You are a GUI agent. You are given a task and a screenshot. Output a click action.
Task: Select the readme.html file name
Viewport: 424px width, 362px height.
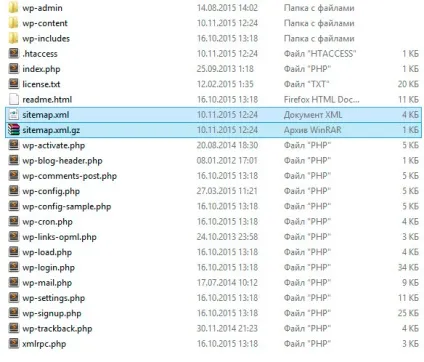47,99
